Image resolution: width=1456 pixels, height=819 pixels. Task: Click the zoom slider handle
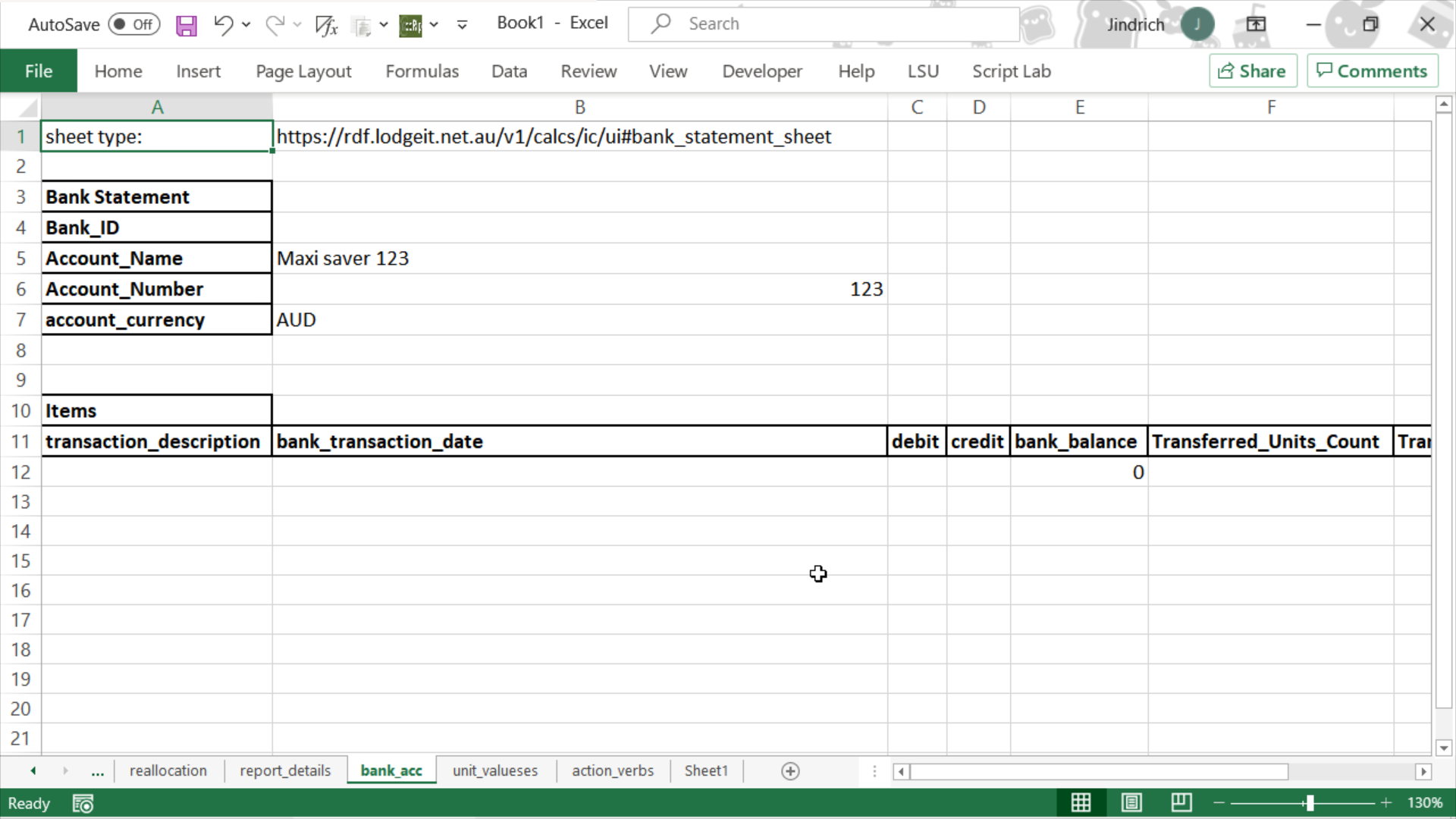click(x=1310, y=802)
